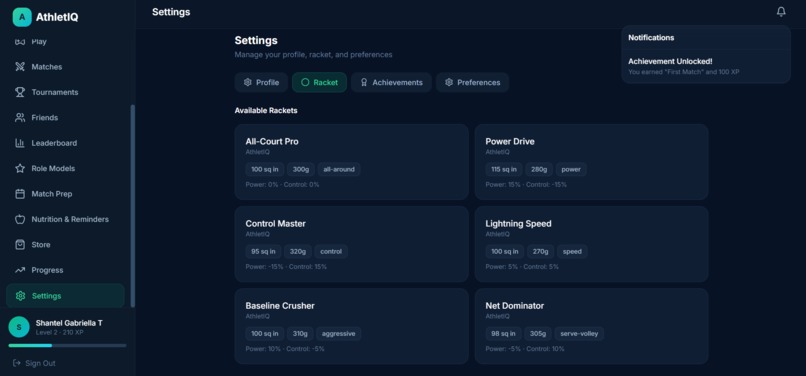The width and height of the screenshot is (806, 376).
Task: Click the Shantel Gabriella T profile name
Action: (69, 323)
